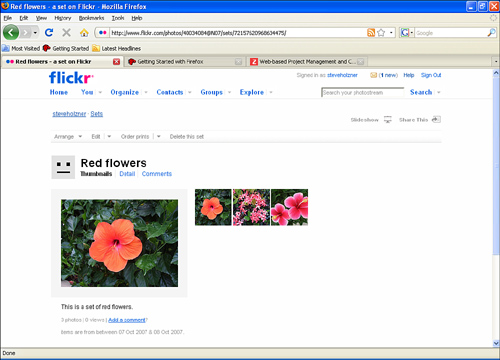This screenshot has width=500, height=360.
Task: Open the Bookmarks menu
Action: click(91, 18)
